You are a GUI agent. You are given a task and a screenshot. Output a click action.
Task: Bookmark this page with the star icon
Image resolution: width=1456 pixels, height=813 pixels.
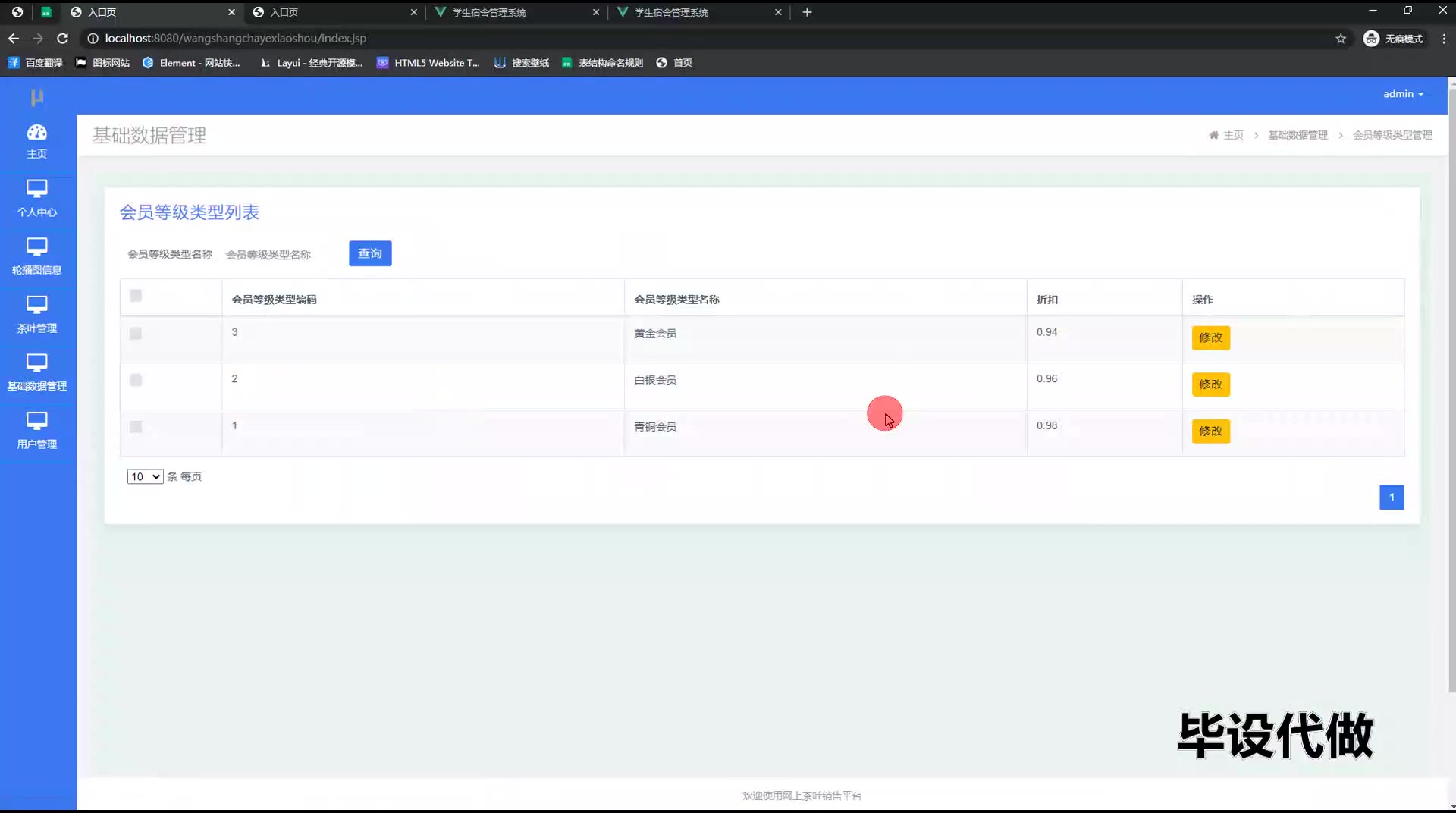[1341, 38]
